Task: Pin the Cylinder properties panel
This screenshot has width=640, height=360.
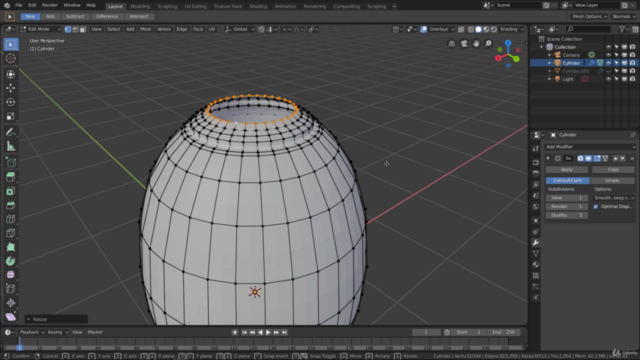Action: pyautogui.click(x=632, y=135)
